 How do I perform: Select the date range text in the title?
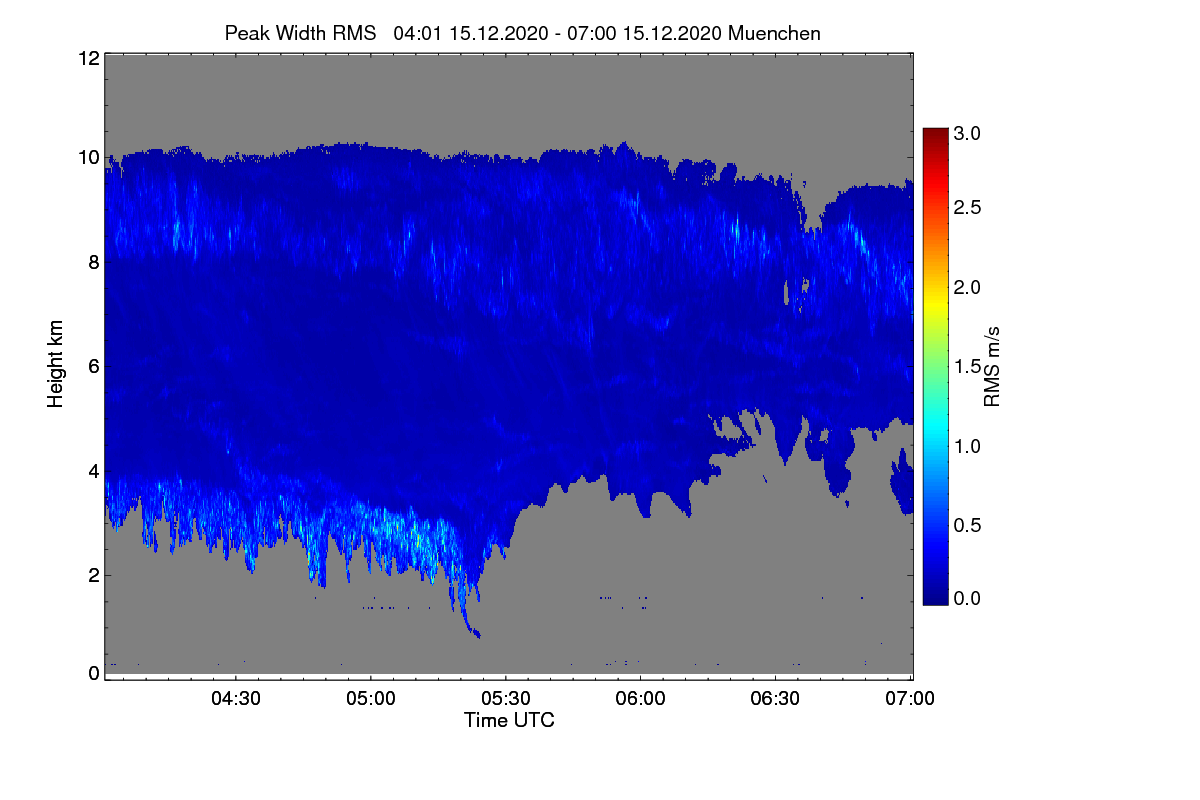tap(558, 33)
